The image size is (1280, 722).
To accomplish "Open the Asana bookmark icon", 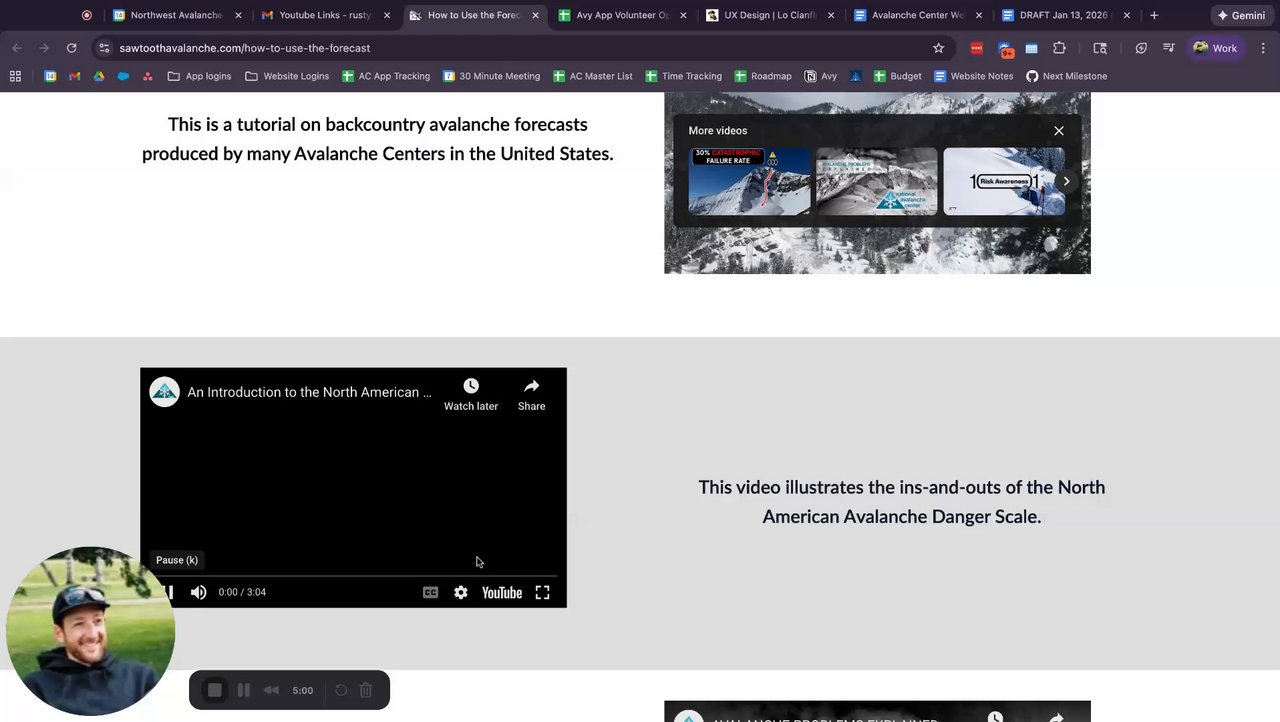I will tap(148, 76).
